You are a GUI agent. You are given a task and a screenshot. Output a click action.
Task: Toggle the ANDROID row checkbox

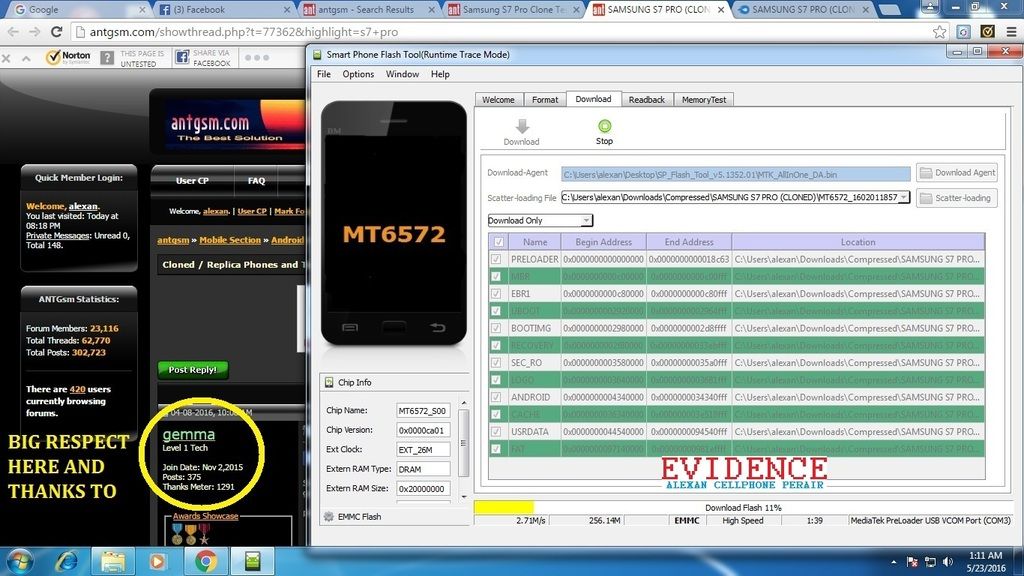coord(496,397)
